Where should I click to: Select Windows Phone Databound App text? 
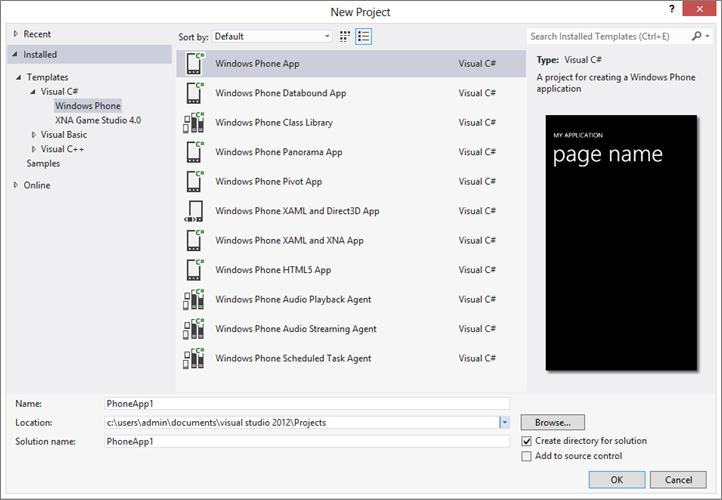pyautogui.click(x=280, y=93)
